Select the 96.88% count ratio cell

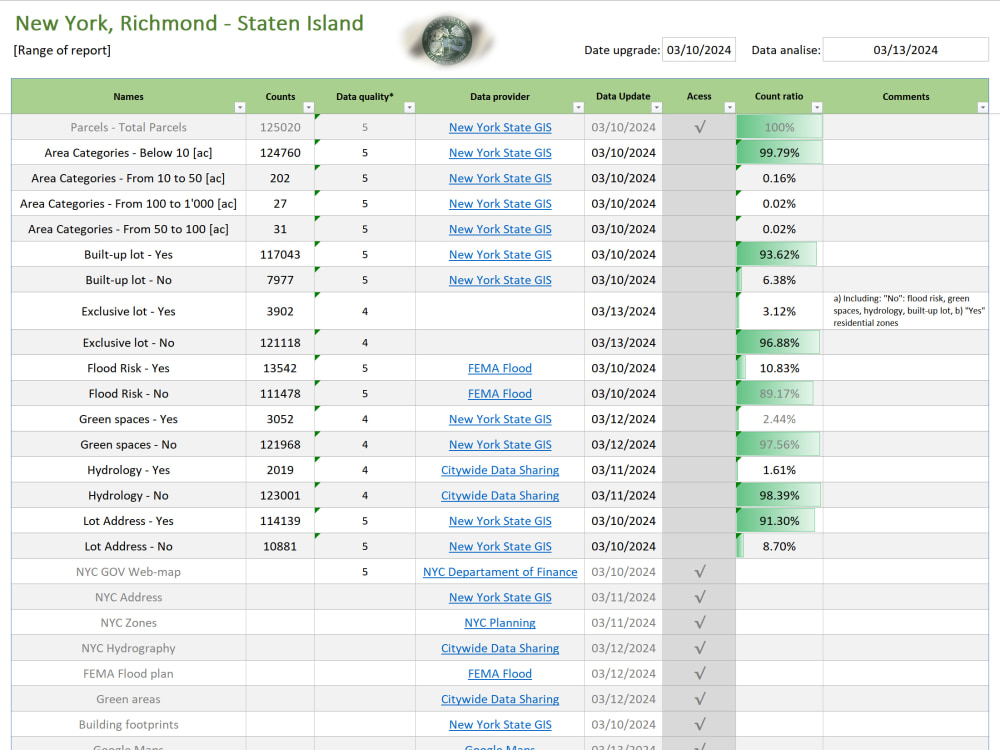[779, 342]
